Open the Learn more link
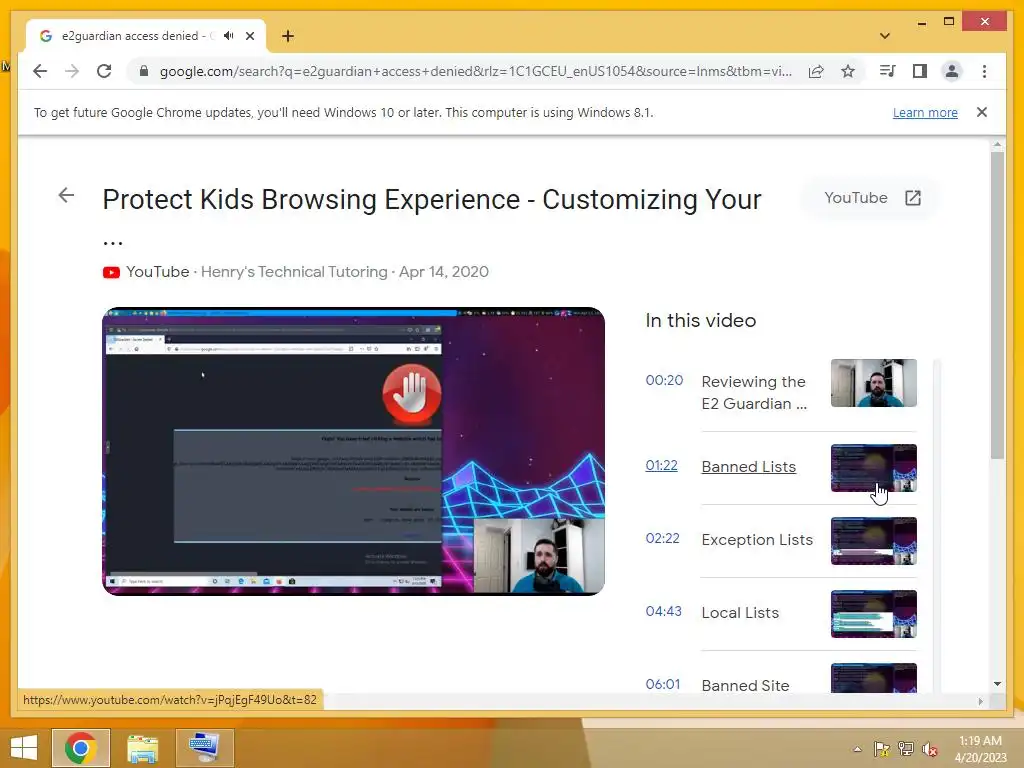Screen dimensions: 1024x768 [925, 112]
